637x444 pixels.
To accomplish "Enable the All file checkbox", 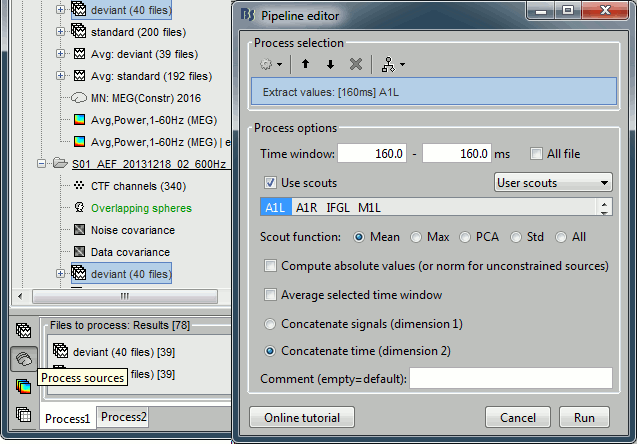I will pyautogui.click(x=538, y=154).
